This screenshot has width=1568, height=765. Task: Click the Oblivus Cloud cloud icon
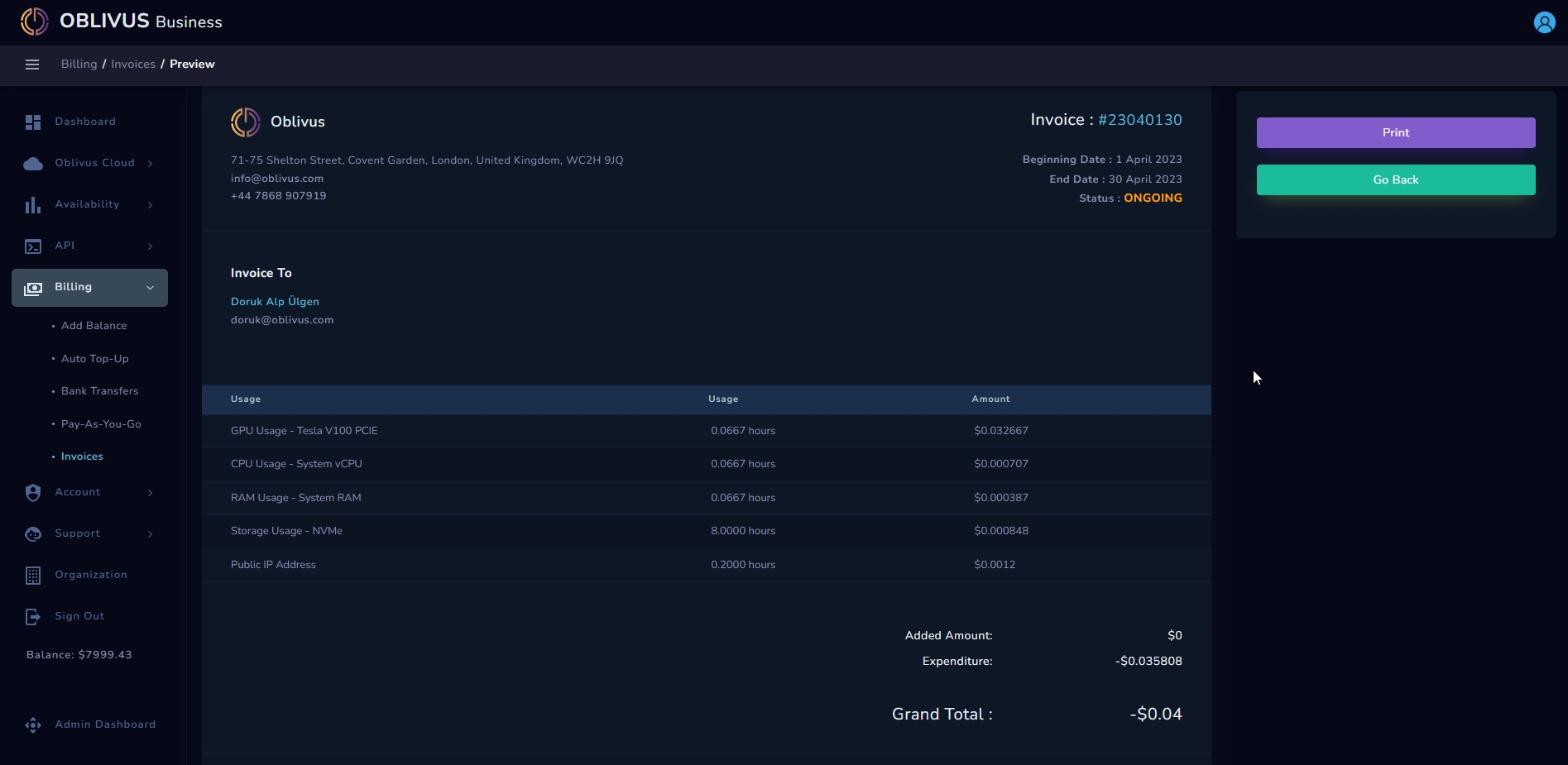click(33, 164)
